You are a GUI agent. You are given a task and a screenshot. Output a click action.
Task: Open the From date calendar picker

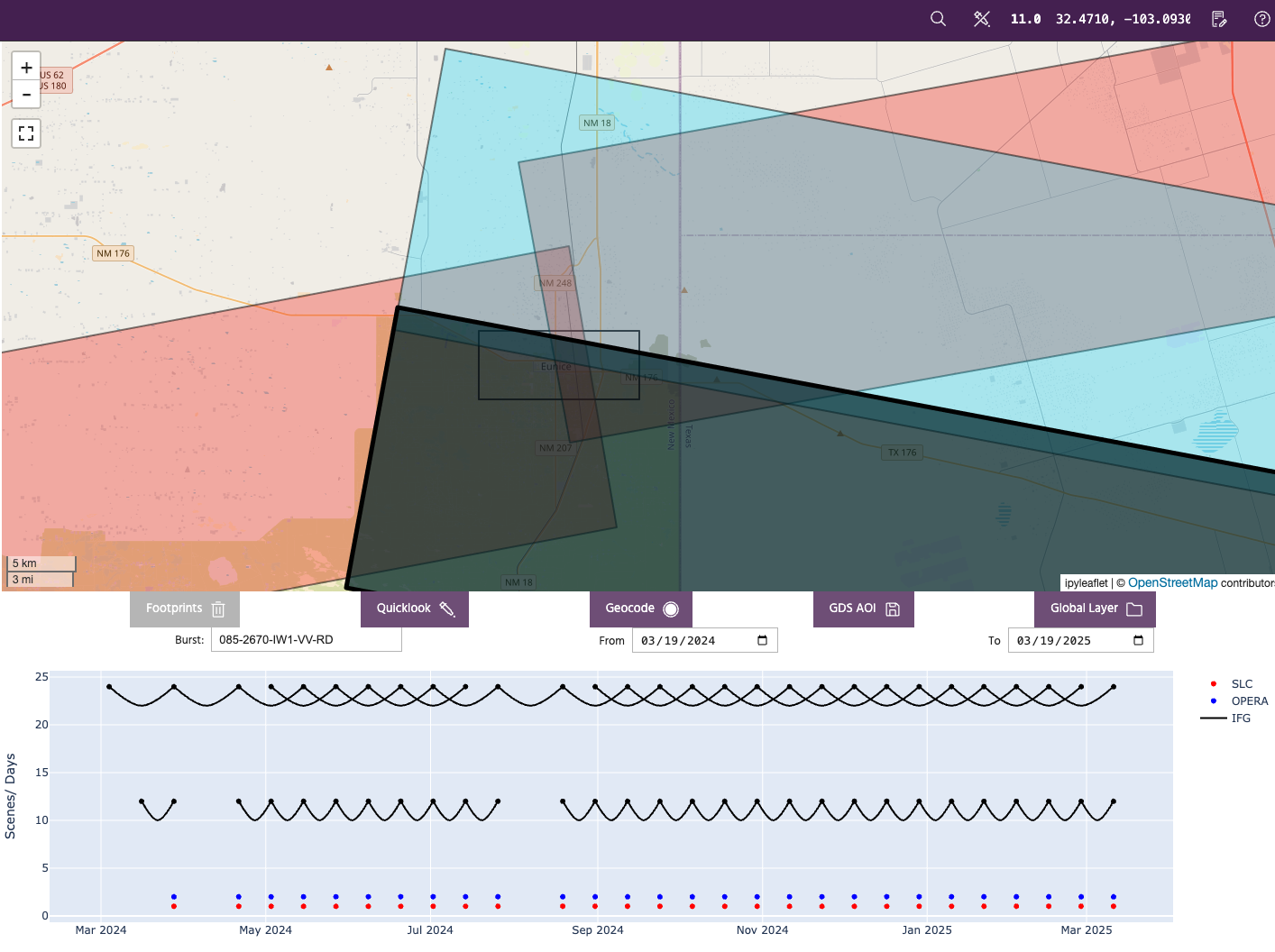(762, 640)
